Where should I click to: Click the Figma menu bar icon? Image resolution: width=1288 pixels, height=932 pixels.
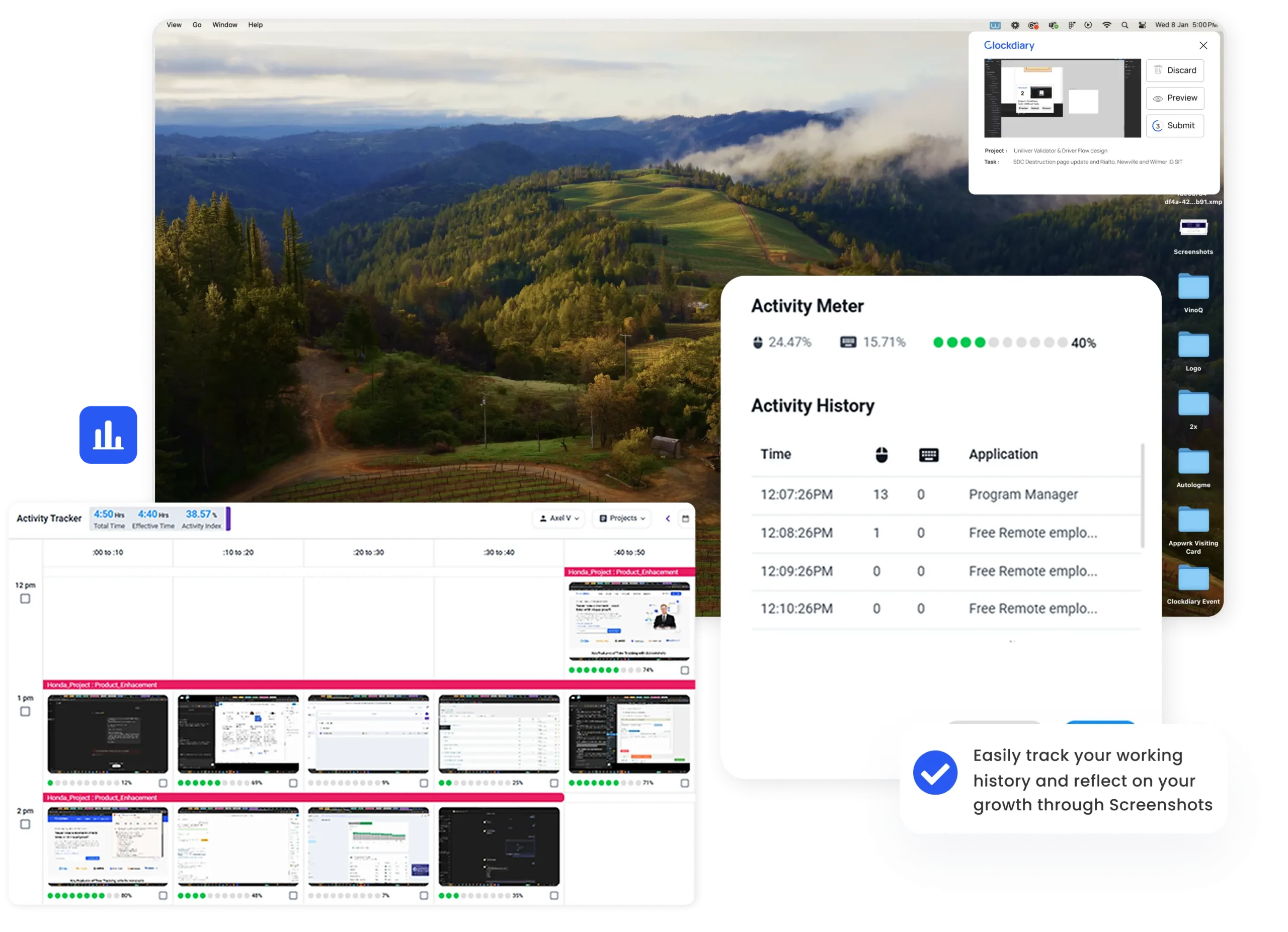[1071, 25]
